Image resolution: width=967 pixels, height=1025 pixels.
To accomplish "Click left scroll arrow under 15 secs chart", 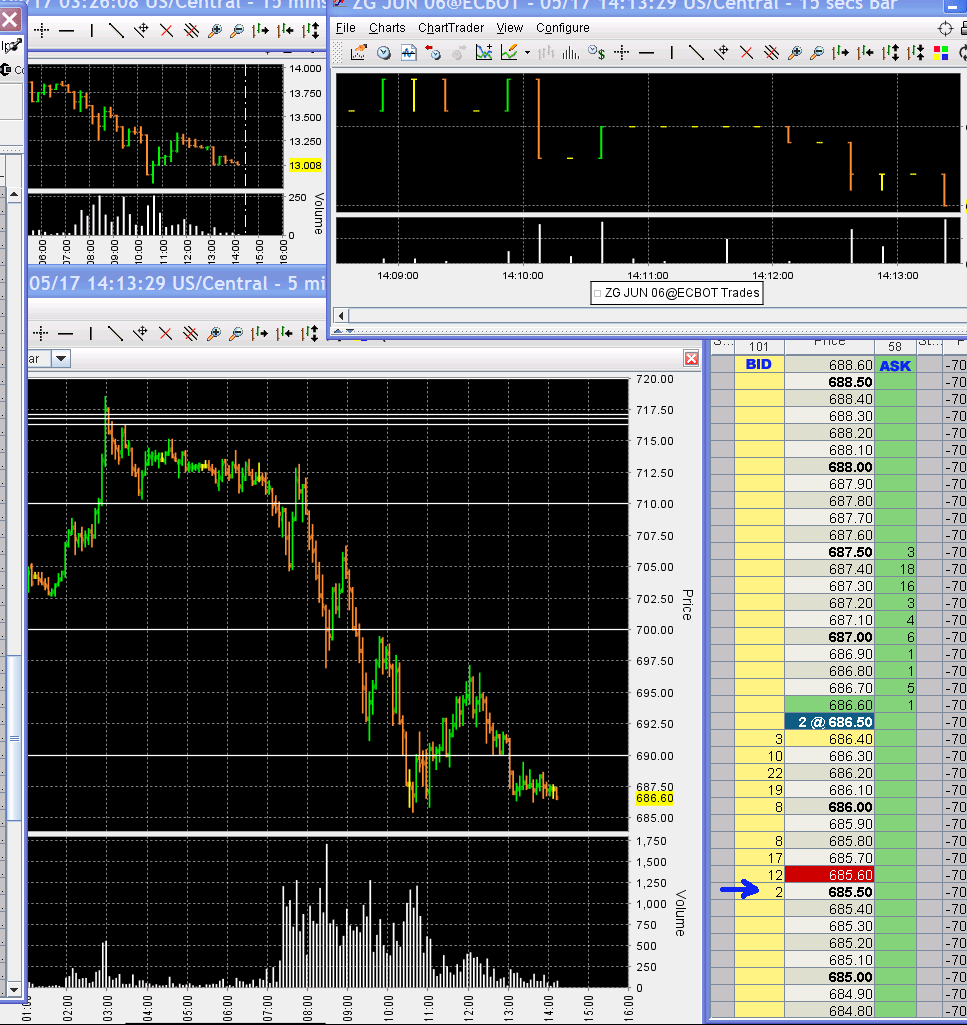I will [x=341, y=316].
